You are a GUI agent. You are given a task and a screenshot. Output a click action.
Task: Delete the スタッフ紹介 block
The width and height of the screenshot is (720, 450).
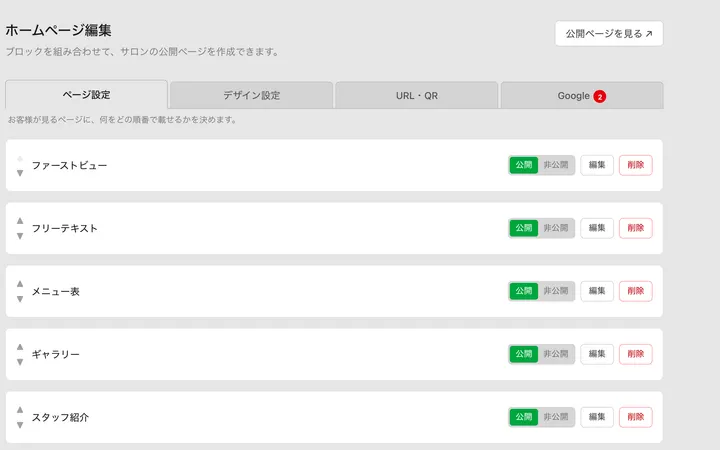pyautogui.click(x=636, y=417)
